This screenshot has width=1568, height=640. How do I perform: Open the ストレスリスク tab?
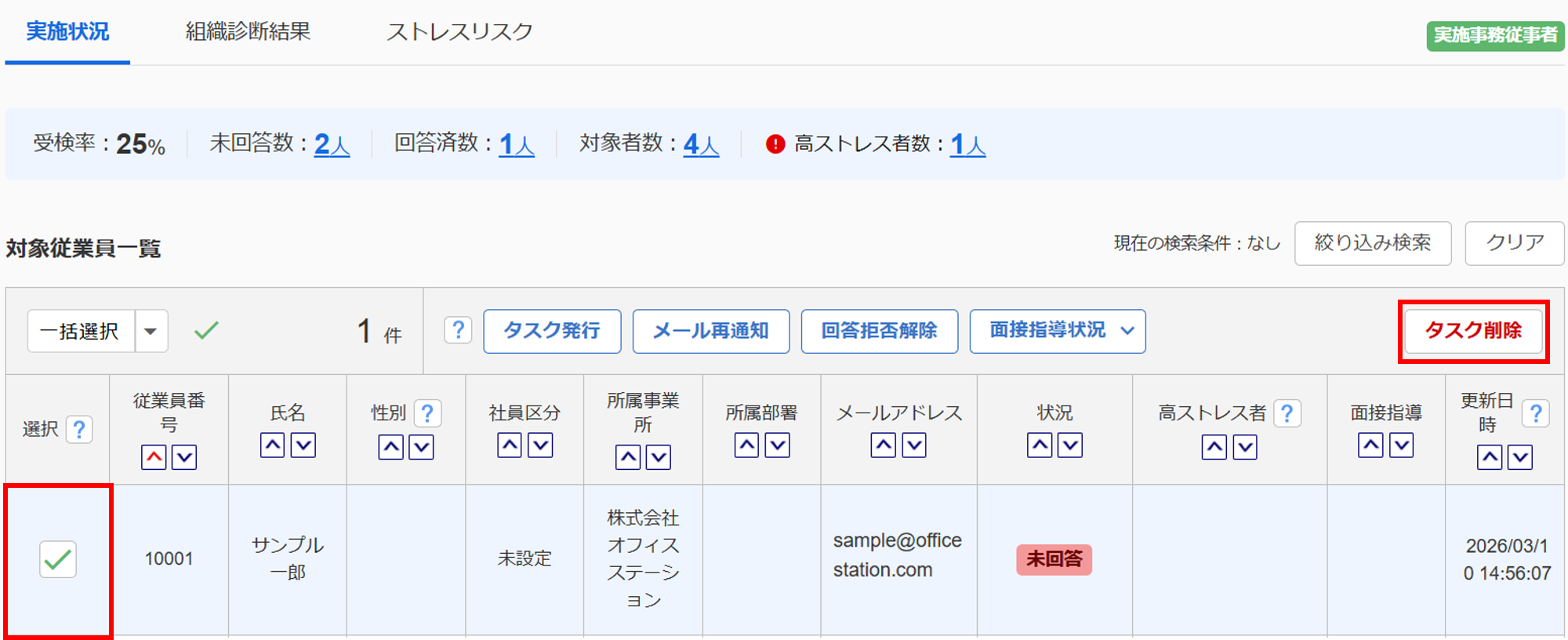[x=459, y=31]
